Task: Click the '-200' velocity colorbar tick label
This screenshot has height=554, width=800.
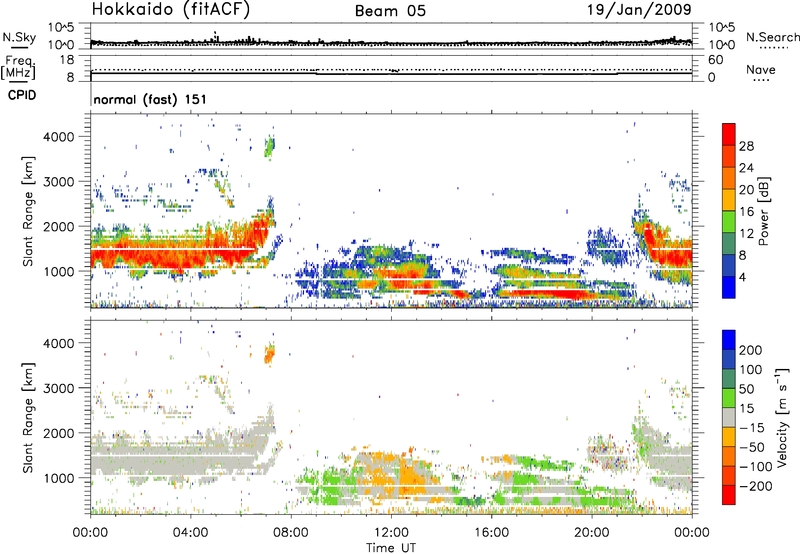Action: point(756,486)
